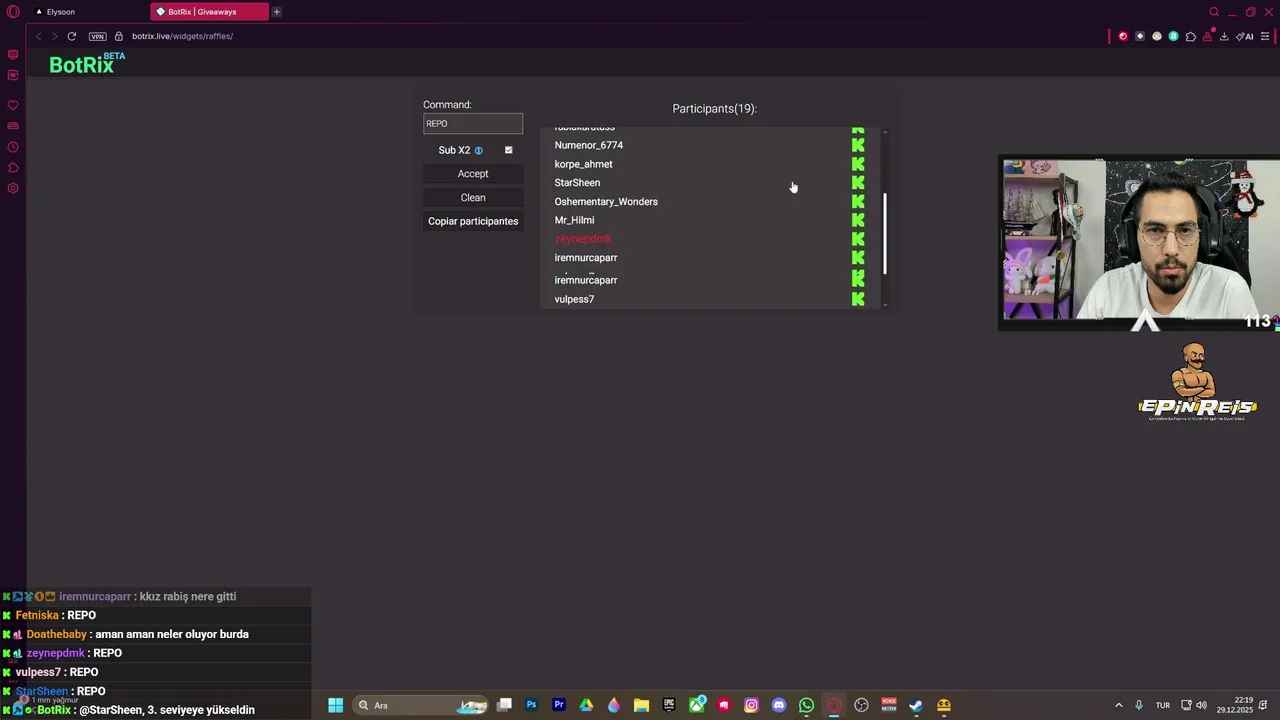
Task: Click the EpinReis logo overlay
Action: pos(1197,381)
